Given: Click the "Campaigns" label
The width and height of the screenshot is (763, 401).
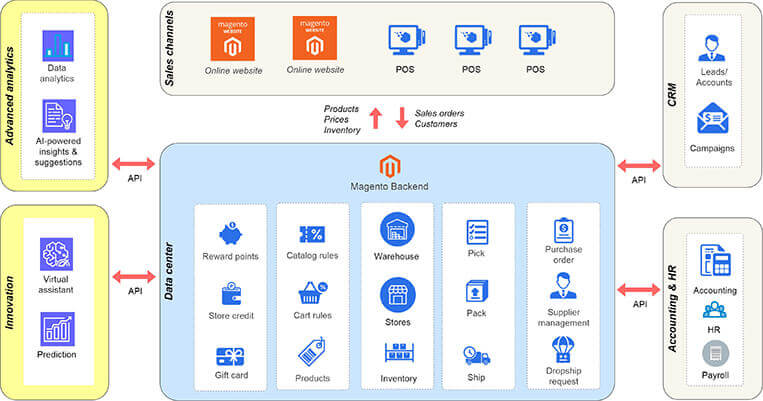Looking at the screenshot, I should click(x=712, y=148).
